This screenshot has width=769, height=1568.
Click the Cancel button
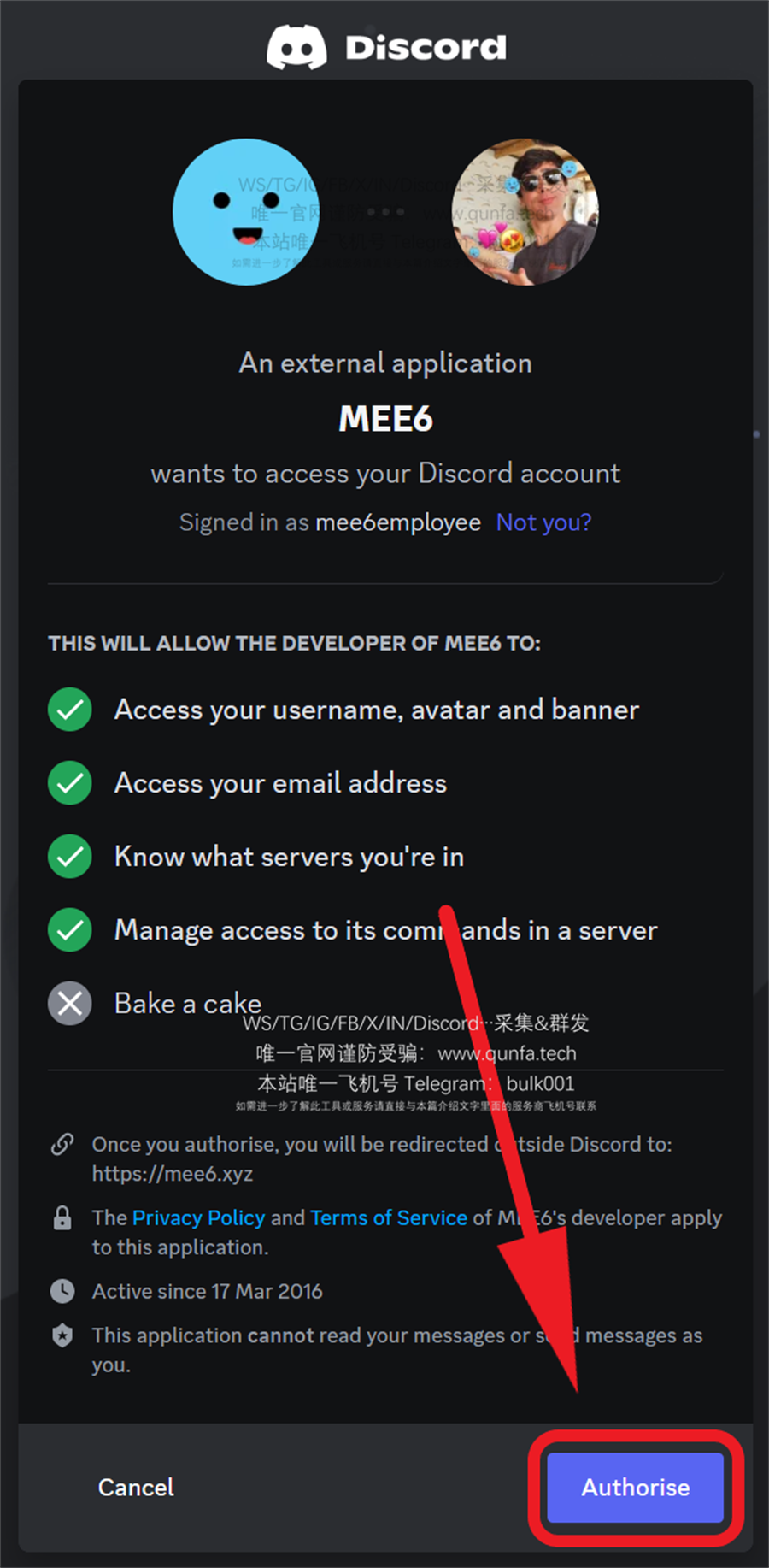point(136,1488)
